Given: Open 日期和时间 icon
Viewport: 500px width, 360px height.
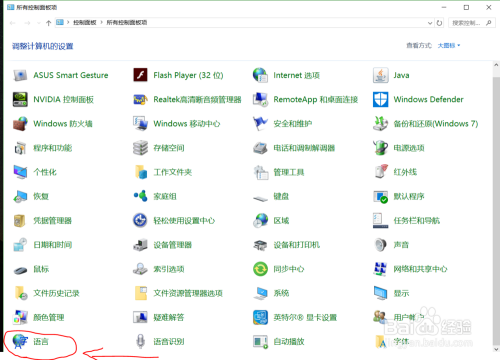Looking at the screenshot, I should point(20,245).
